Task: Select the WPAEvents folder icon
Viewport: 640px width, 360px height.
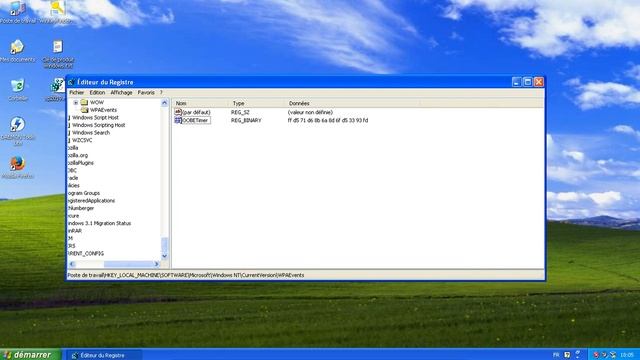Action: click(84, 110)
